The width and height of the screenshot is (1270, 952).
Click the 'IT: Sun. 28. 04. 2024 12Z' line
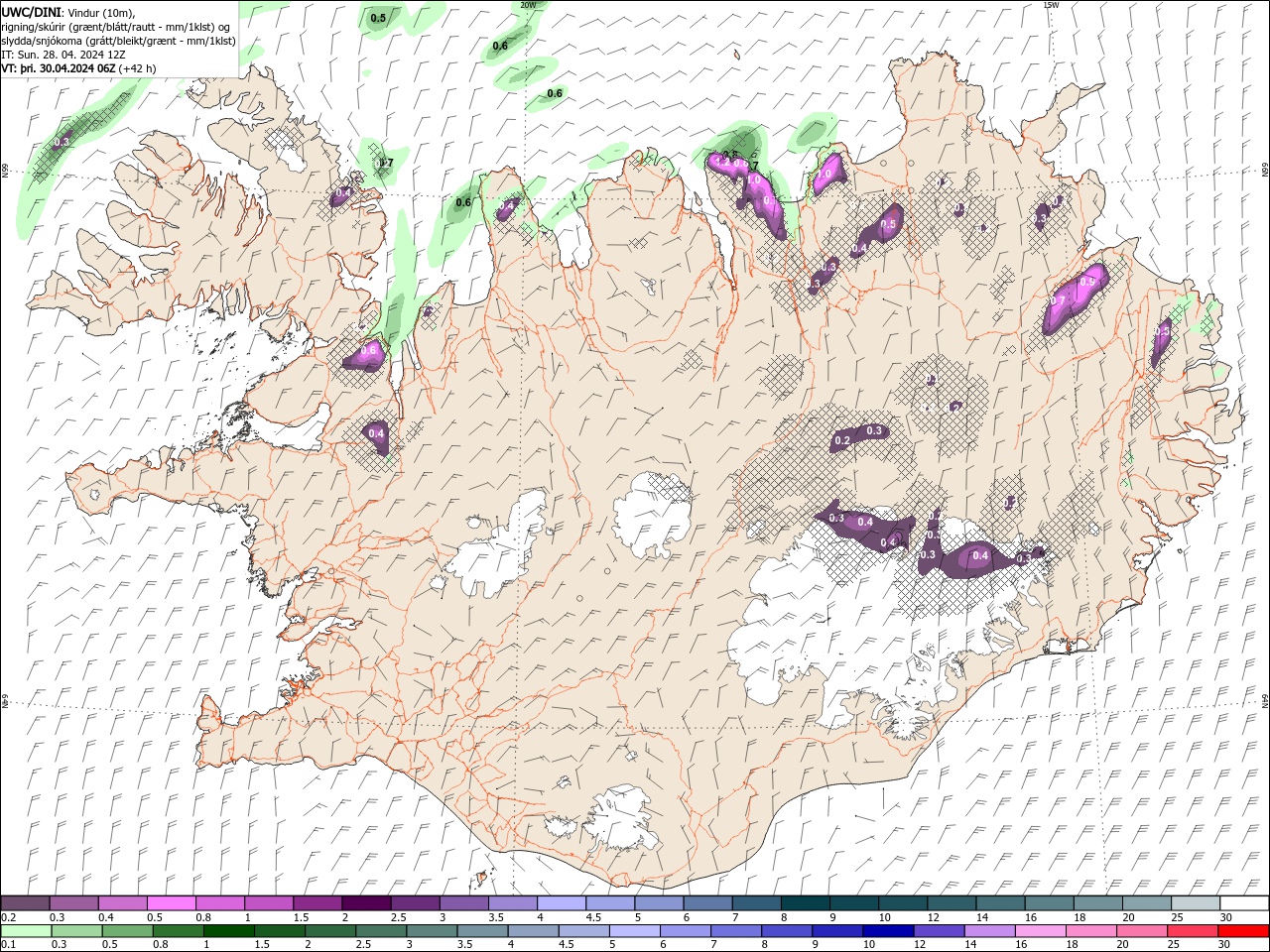pos(63,55)
